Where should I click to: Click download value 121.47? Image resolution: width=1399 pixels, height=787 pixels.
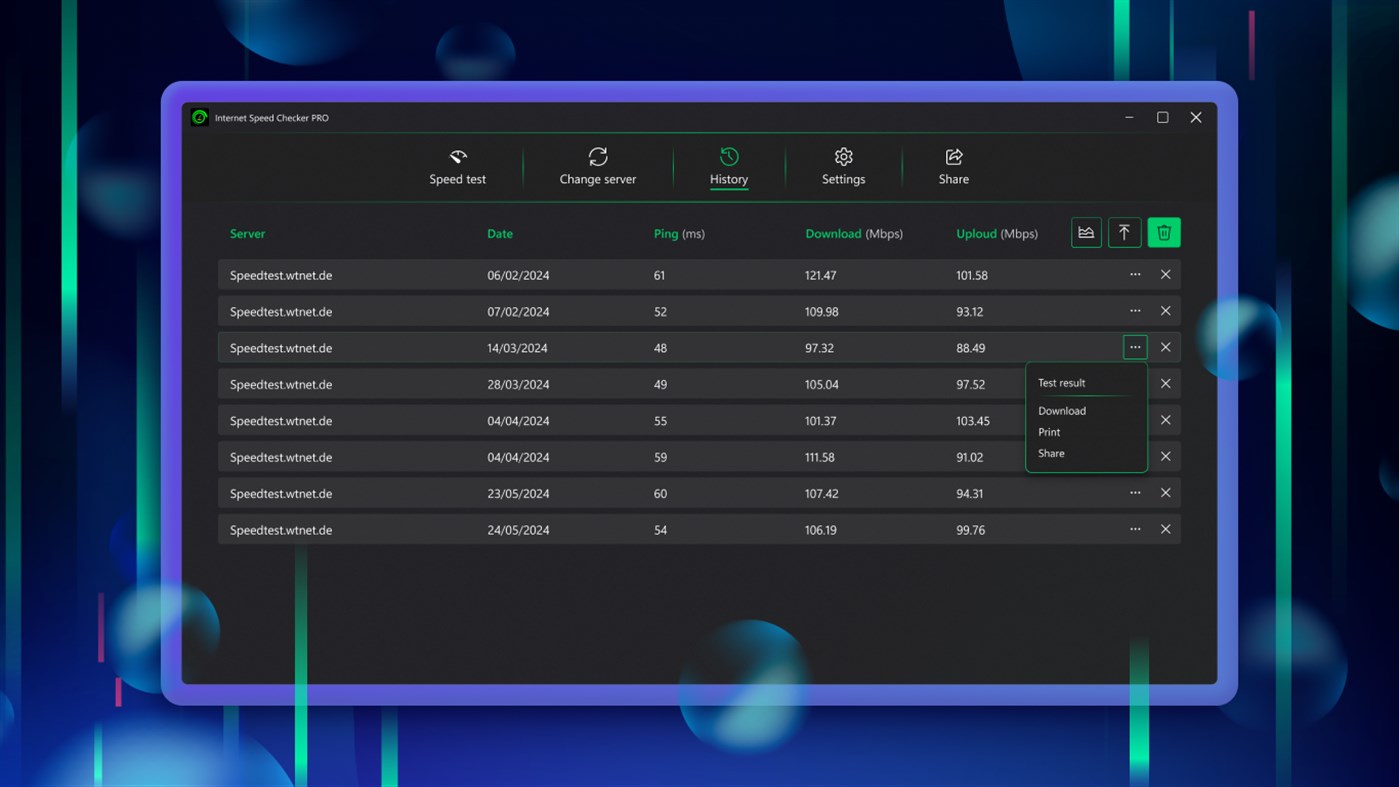click(x=821, y=275)
